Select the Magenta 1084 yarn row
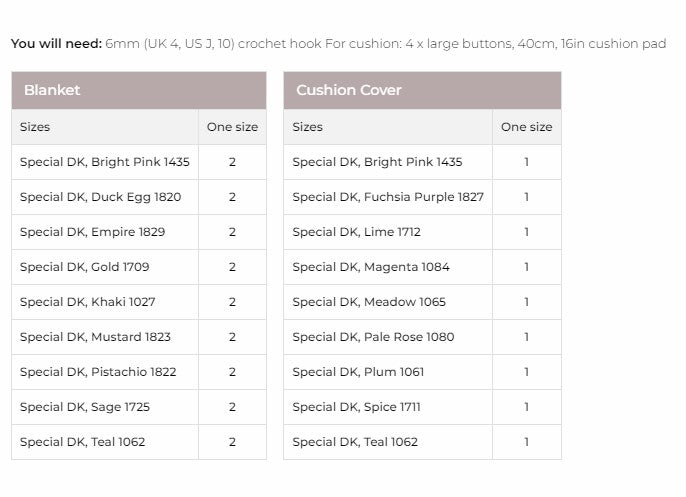Screen dimensions: 686x497 pos(370,267)
